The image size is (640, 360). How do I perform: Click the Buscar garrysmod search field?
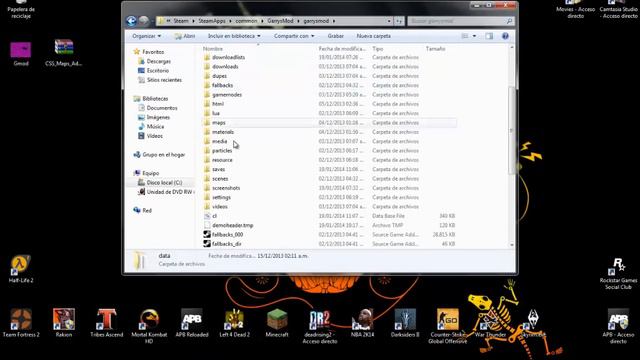pyautogui.click(x=460, y=21)
